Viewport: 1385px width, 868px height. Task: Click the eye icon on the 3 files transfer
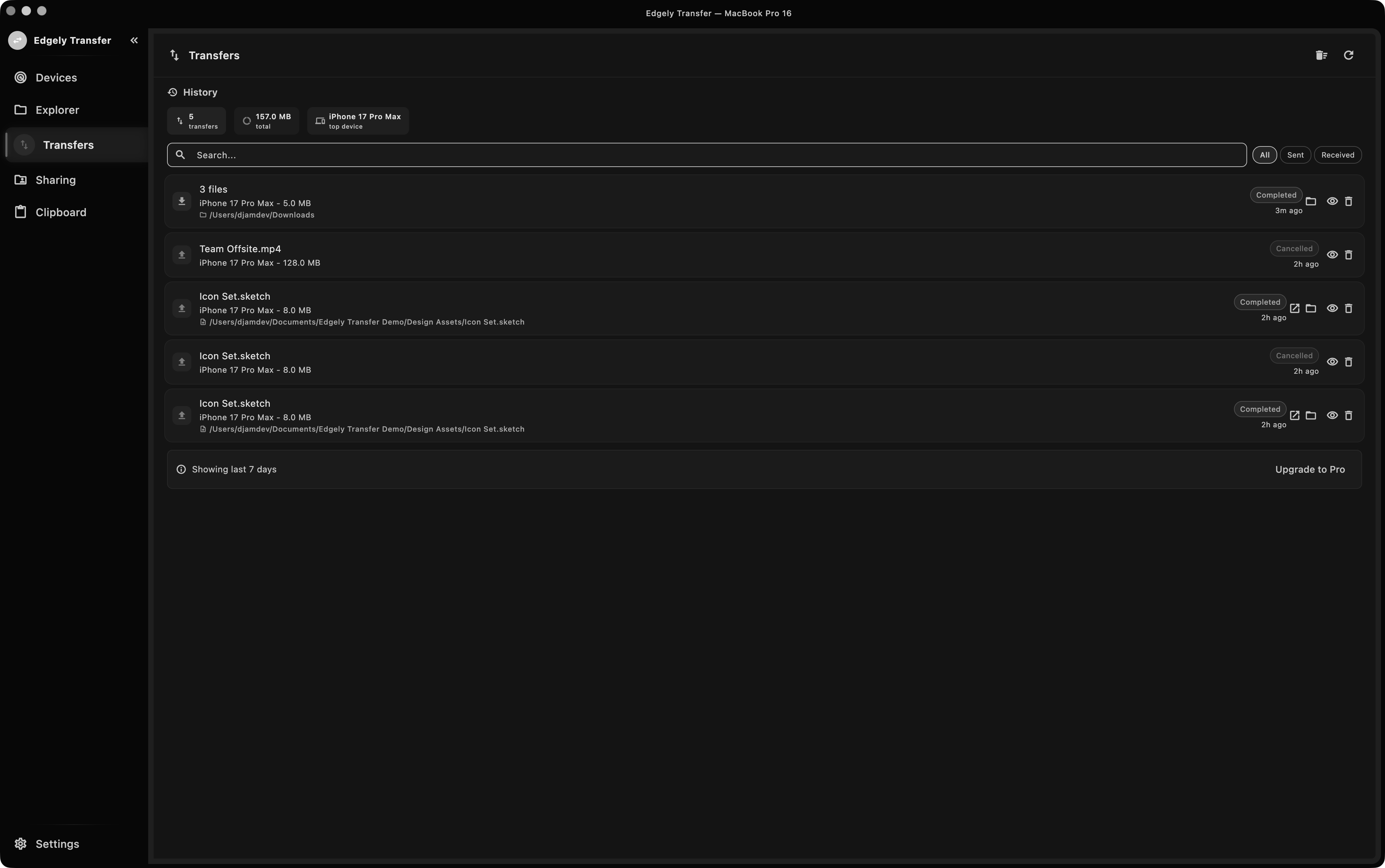point(1332,201)
